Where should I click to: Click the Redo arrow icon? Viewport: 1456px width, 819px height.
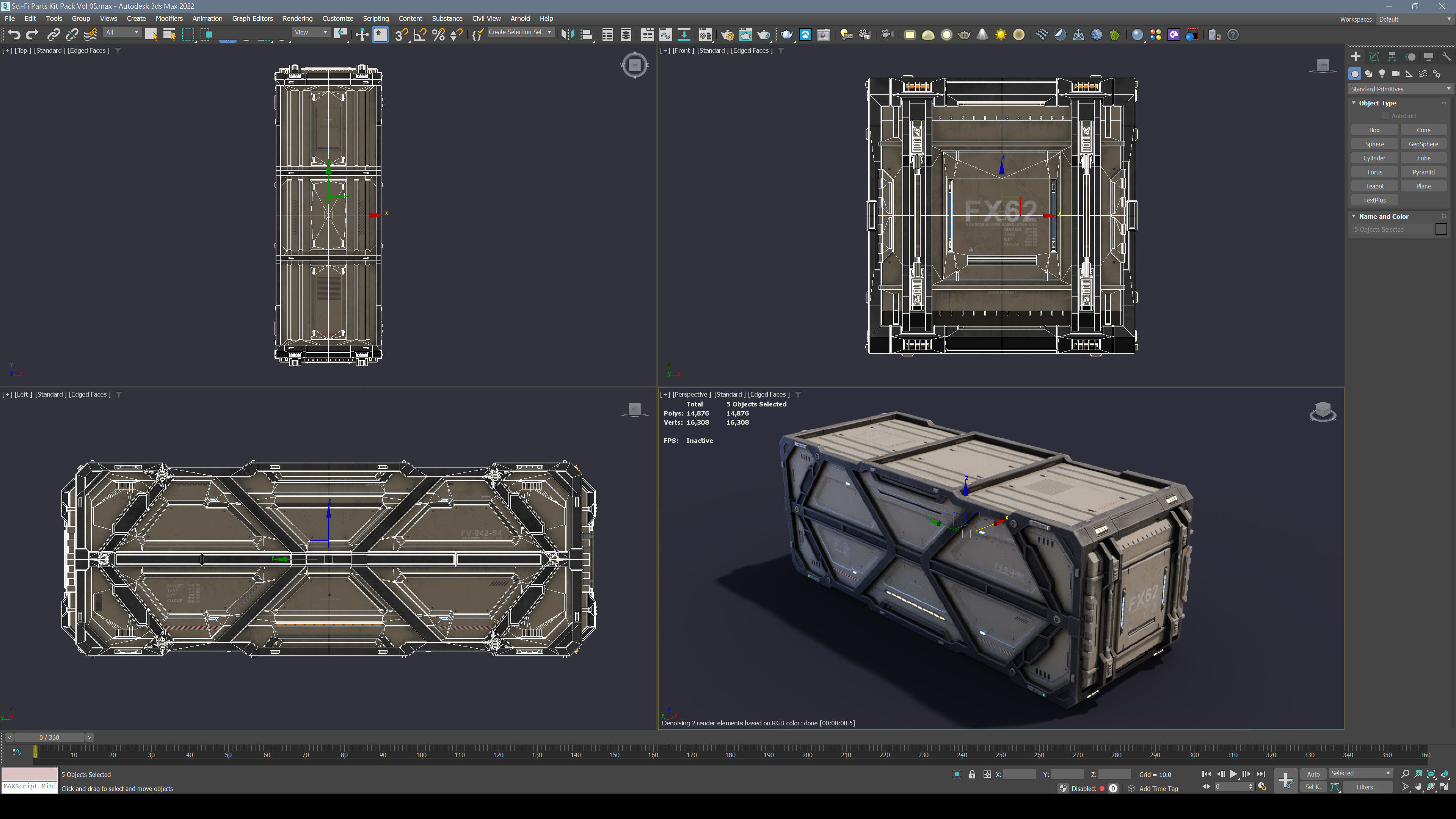point(32,35)
